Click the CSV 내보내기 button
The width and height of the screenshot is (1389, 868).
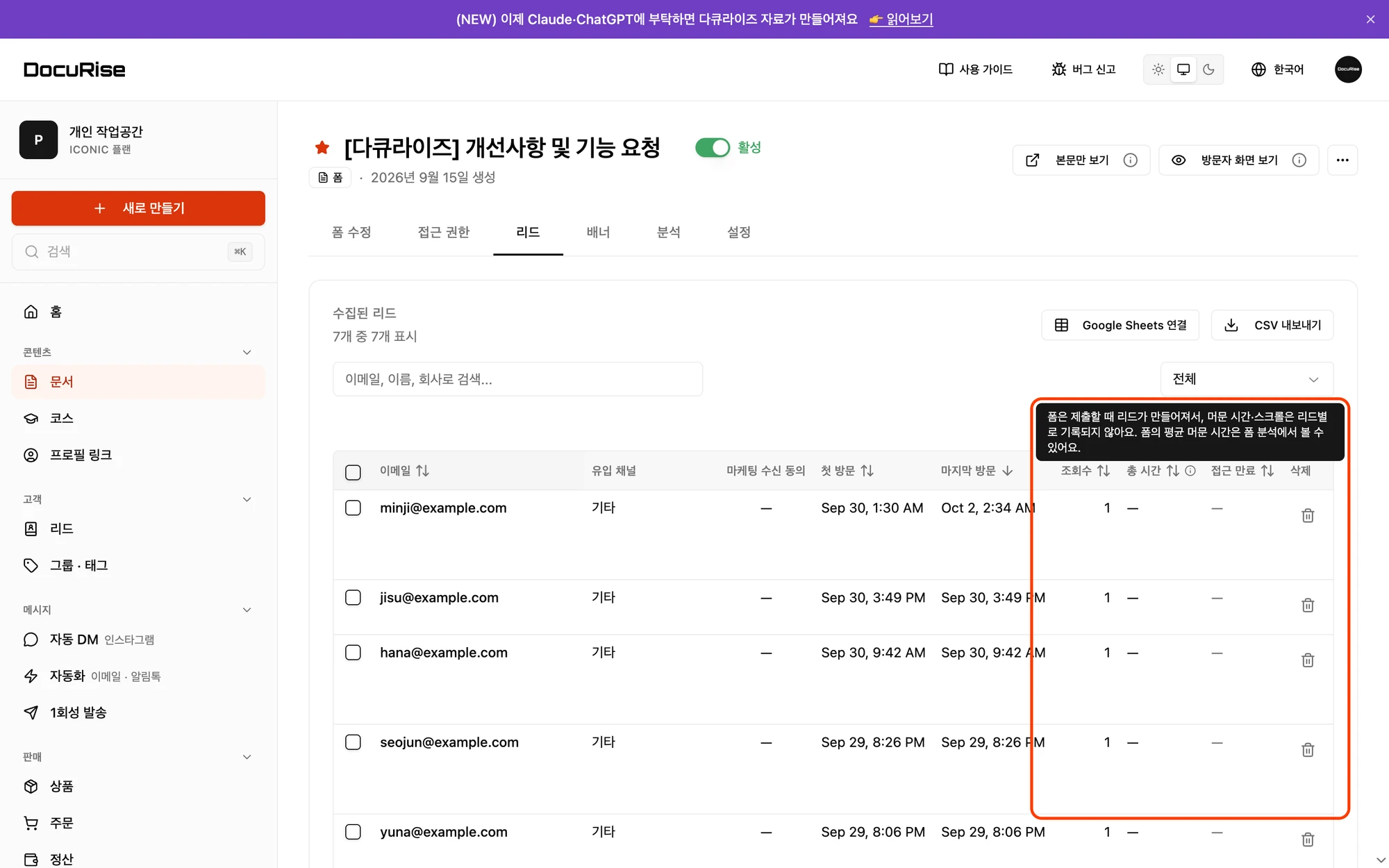[x=1272, y=325]
